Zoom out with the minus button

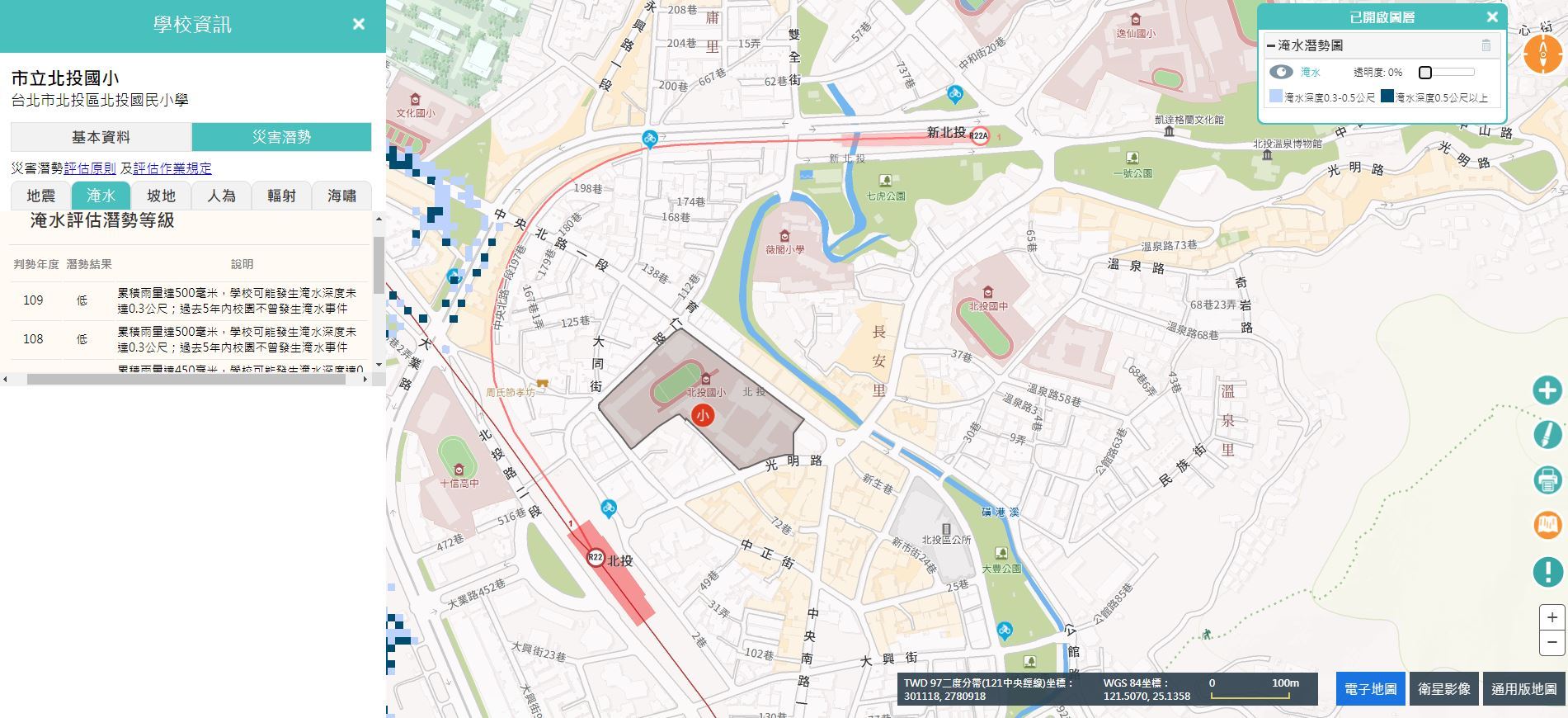tap(1552, 642)
